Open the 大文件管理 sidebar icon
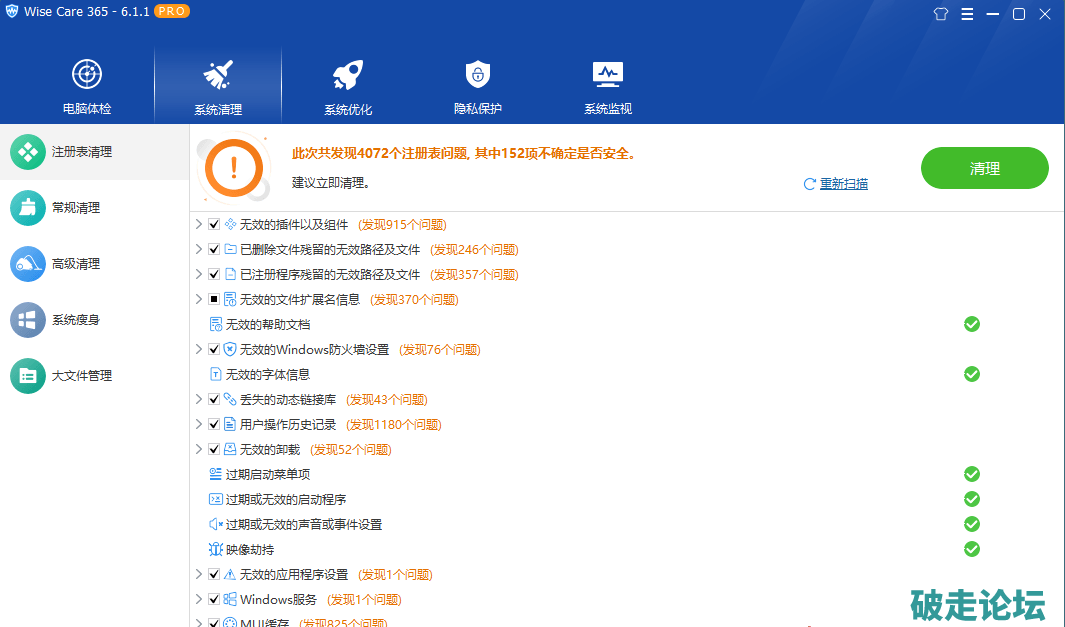This screenshot has width=1065, height=627. 28,376
